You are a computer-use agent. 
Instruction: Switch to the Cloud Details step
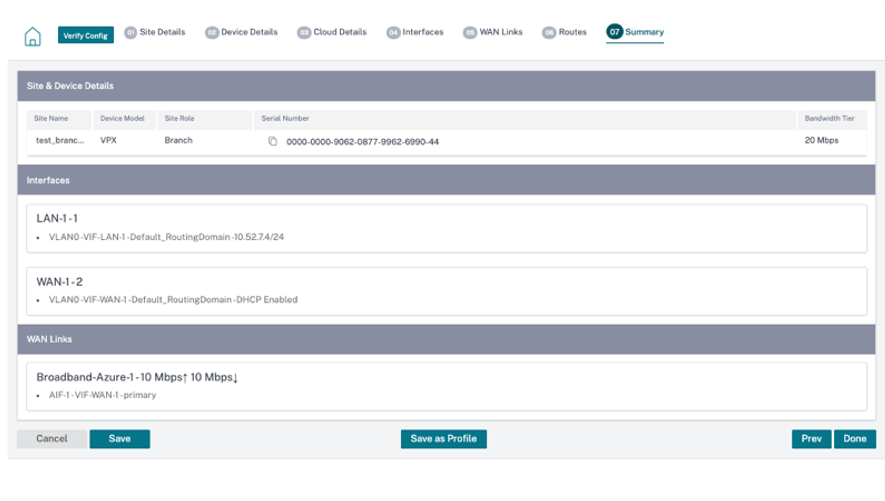click(332, 32)
